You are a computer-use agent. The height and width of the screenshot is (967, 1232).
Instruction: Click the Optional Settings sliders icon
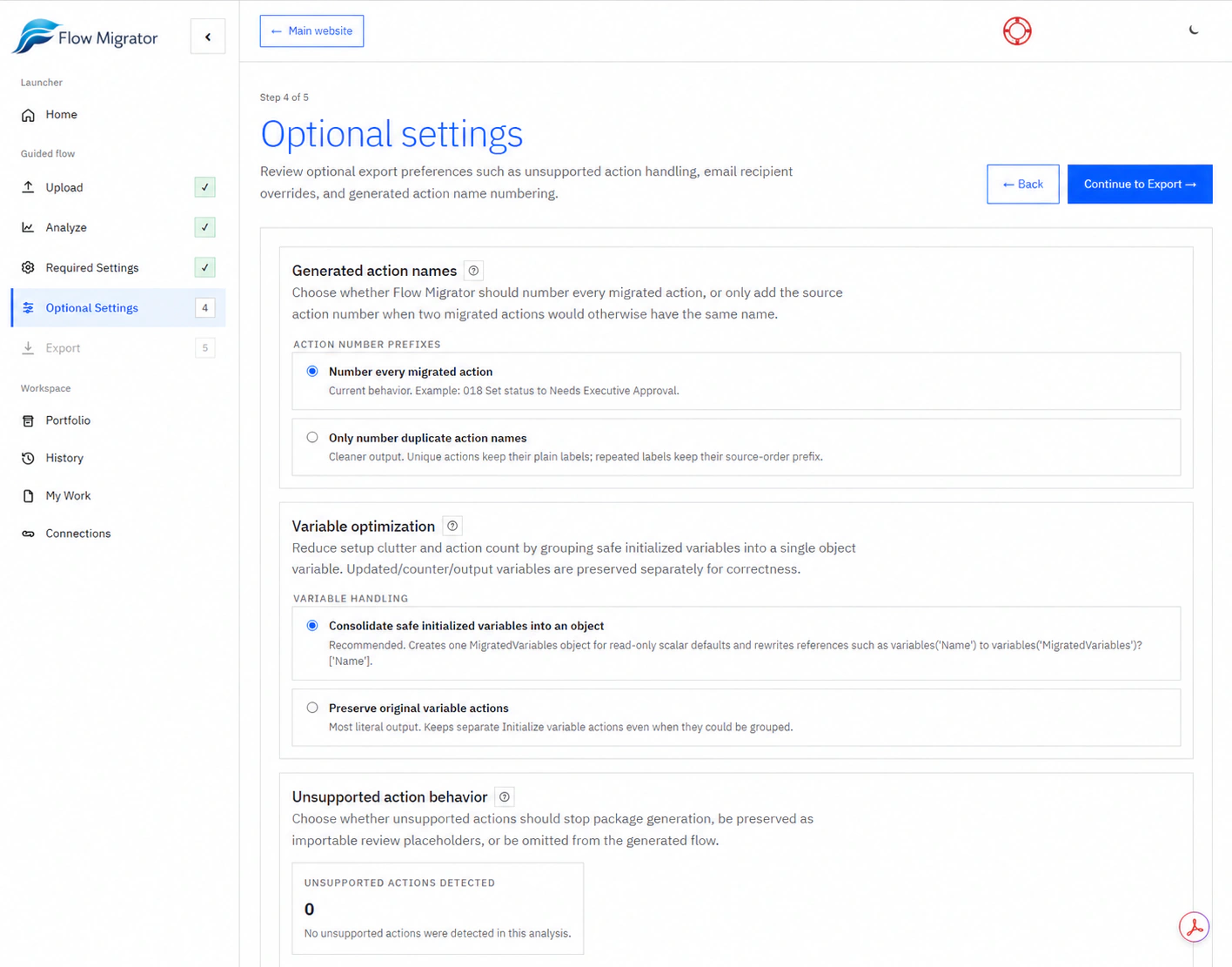(28, 307)
